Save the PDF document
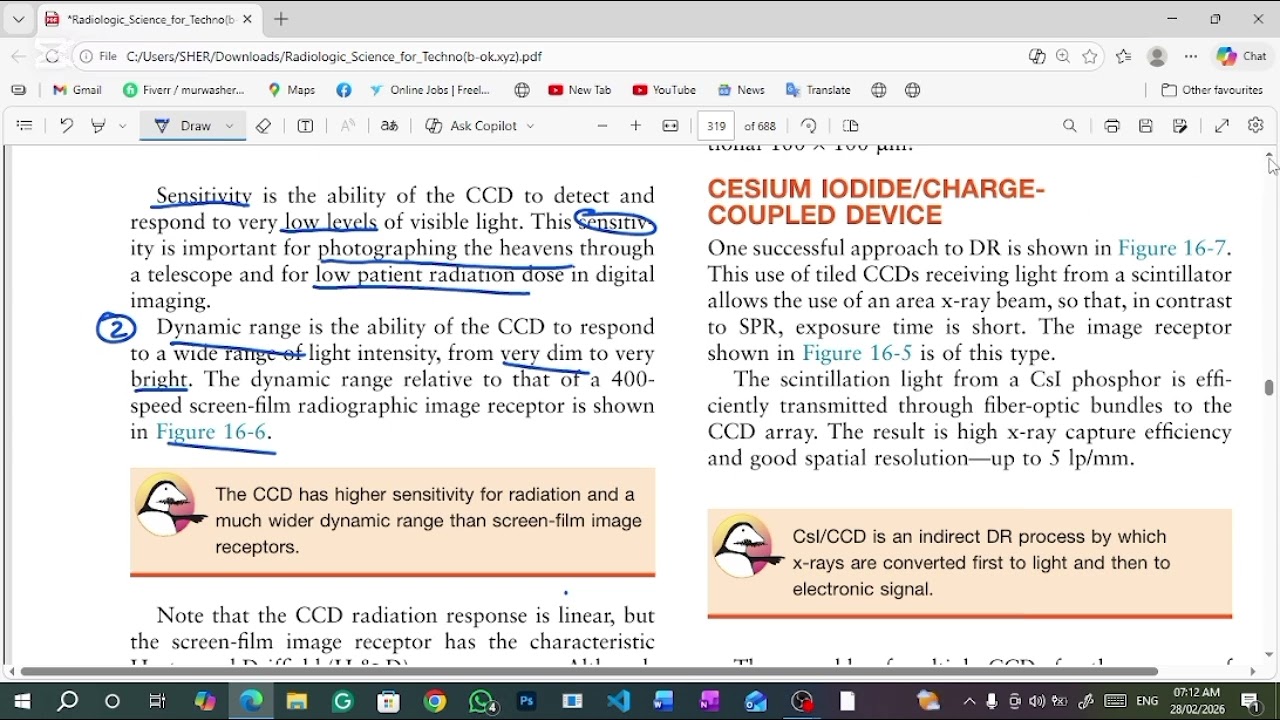Viewport: 1280px width, 720px height. tap(1146, 126)
